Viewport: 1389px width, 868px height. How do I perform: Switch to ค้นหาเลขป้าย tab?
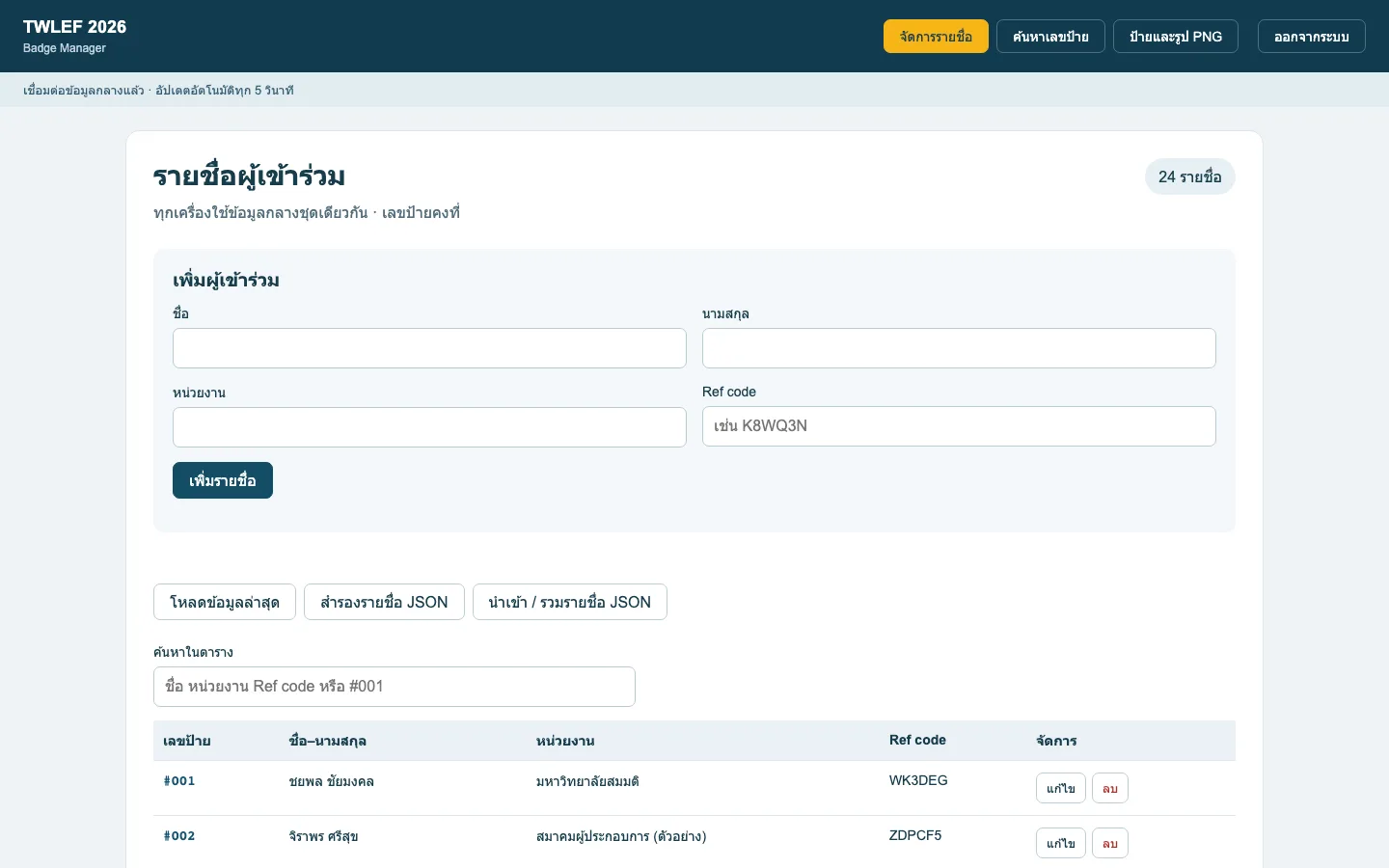pos(1050,37)
